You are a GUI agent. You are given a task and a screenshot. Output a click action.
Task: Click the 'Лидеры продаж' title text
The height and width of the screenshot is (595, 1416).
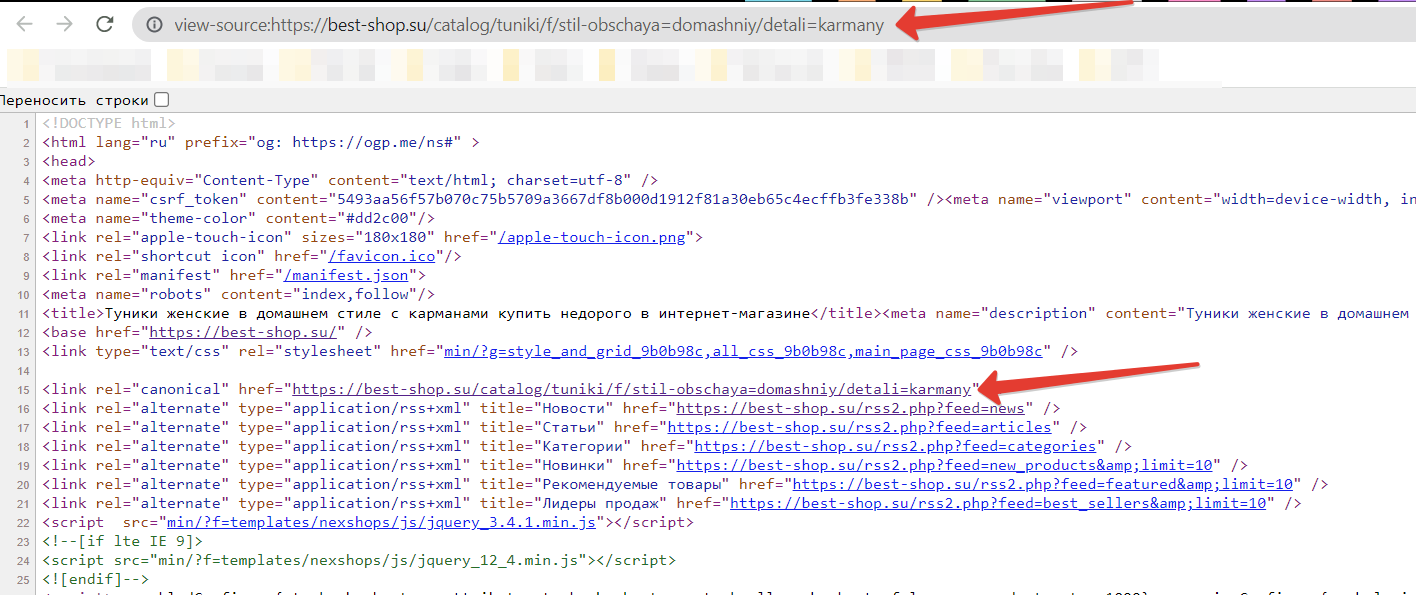click(x=600, y=503)
